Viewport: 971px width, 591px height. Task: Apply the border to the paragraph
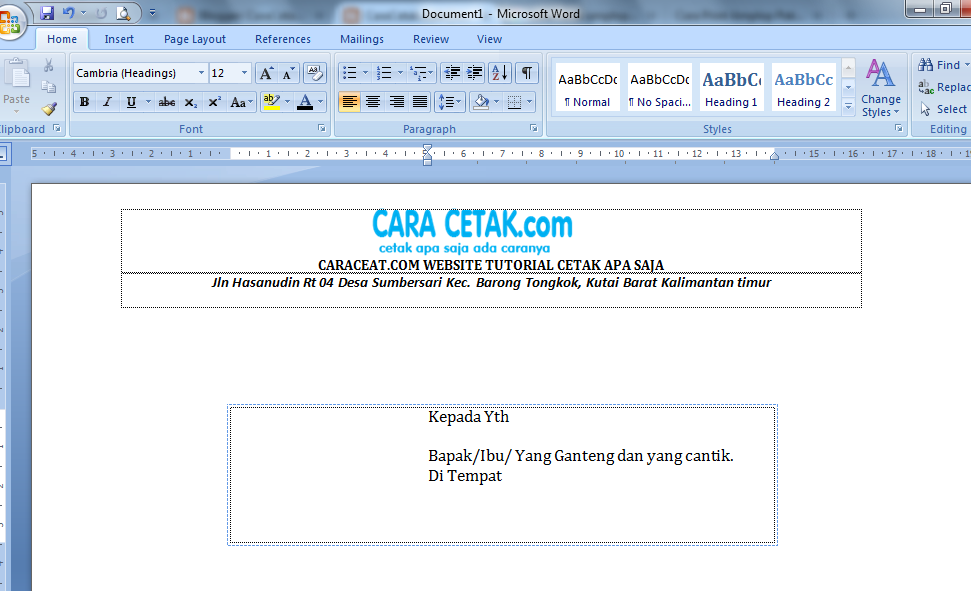pyautogui.click(x=514, y=102)
